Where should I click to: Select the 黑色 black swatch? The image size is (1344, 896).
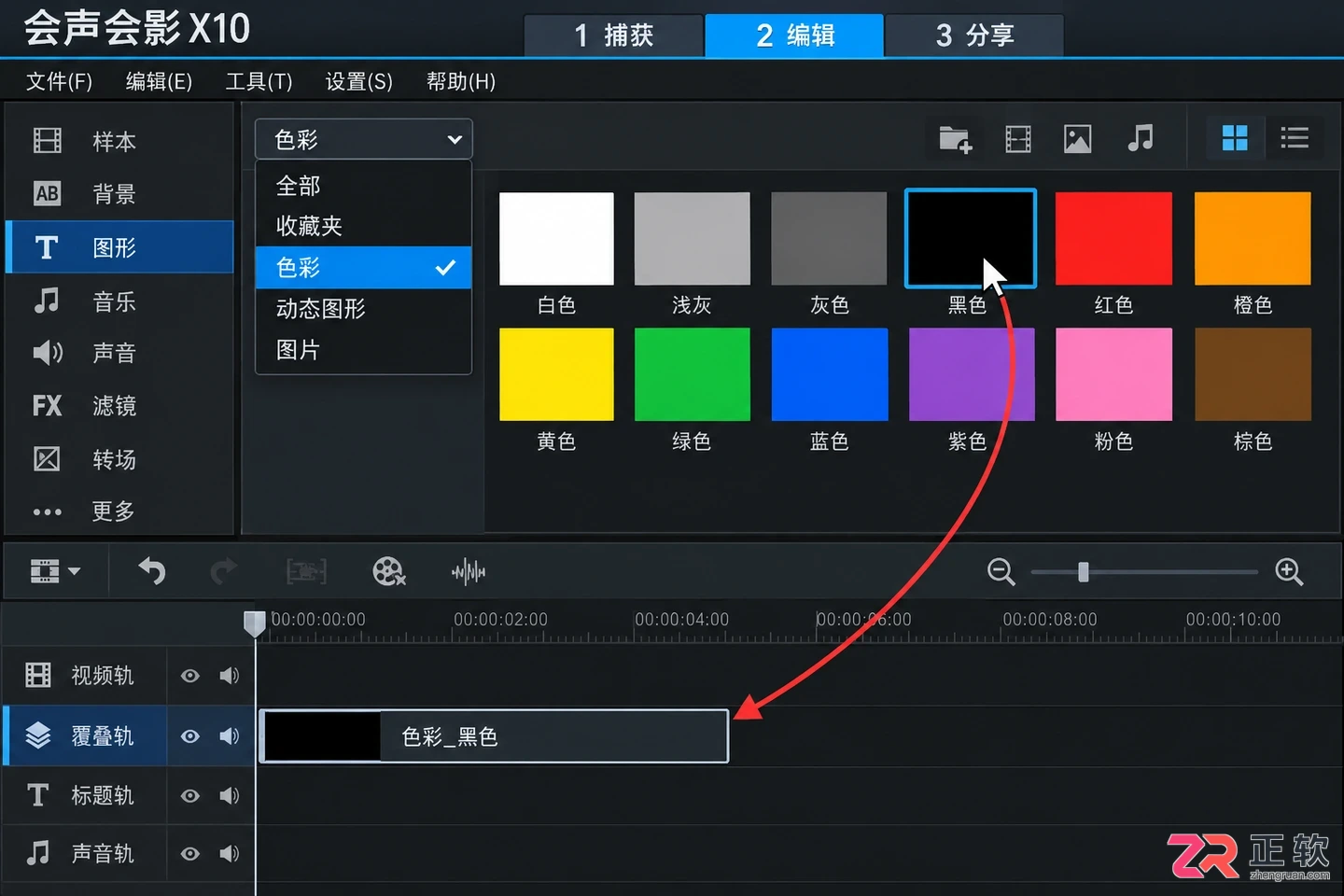pos(971,239)
